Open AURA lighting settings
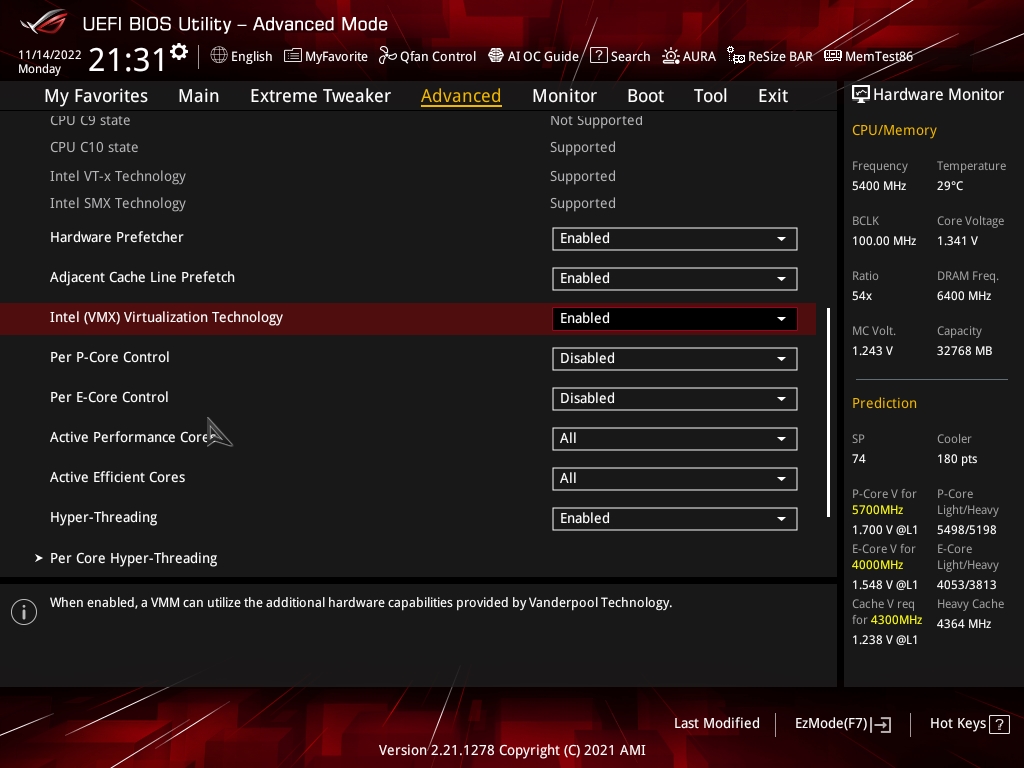1024x768 pixels. pyautogui.click(x=689, y=56)
